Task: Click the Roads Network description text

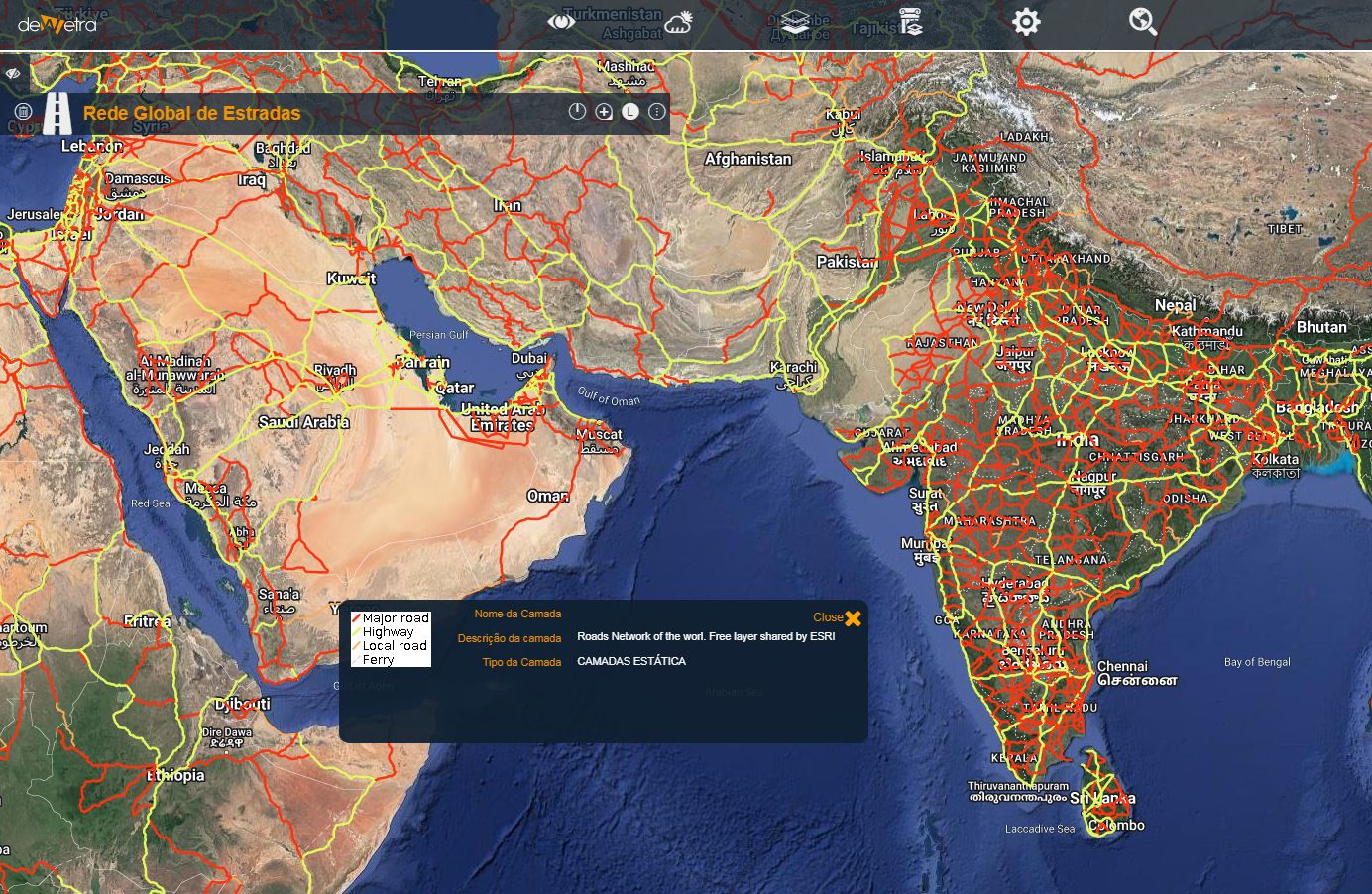Action: [x=706, y=636]
